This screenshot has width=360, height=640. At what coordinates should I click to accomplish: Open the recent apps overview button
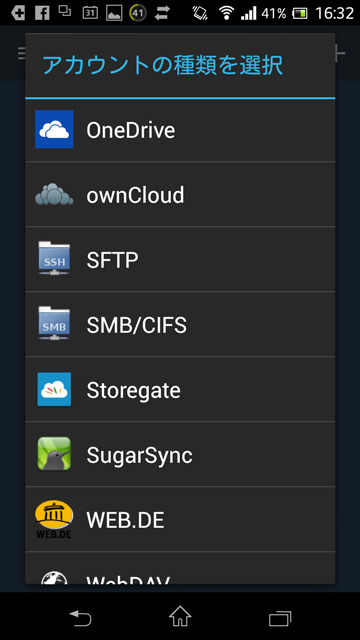tap(280, 618)
